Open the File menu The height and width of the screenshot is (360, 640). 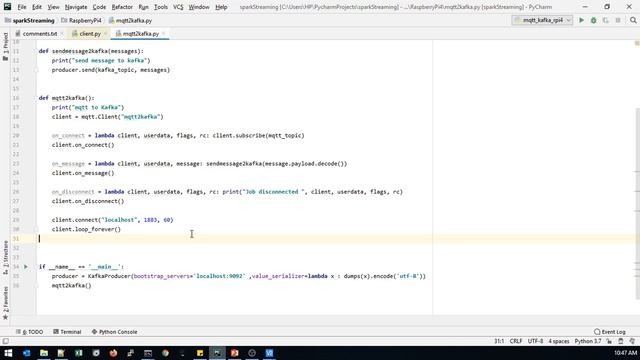point(22,7)
